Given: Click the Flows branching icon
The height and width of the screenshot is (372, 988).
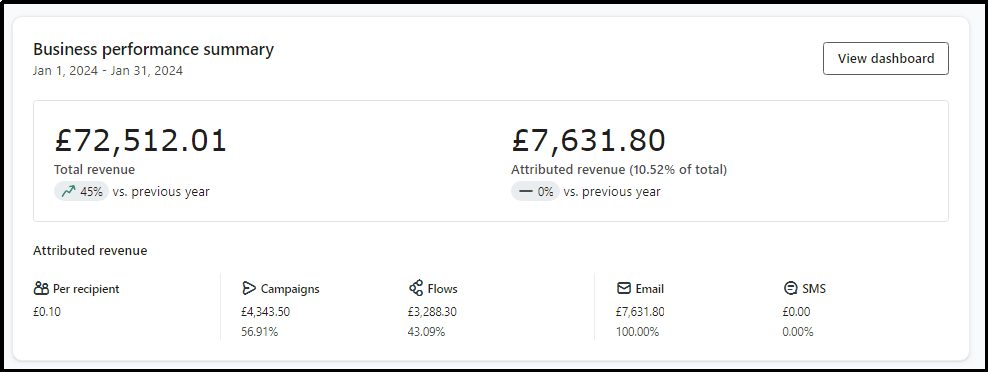Looking at the screenshot, I should 416,288.
